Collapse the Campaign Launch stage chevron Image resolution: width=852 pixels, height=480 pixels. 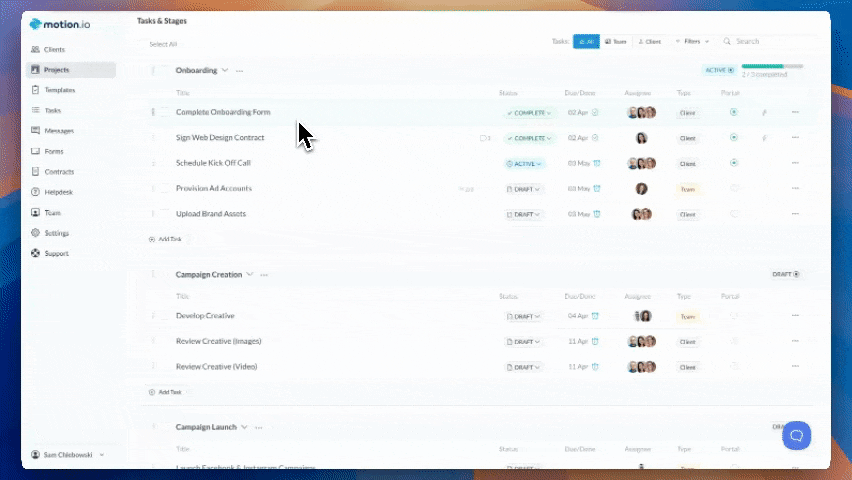pyautogui.click(x=245, y=427)
